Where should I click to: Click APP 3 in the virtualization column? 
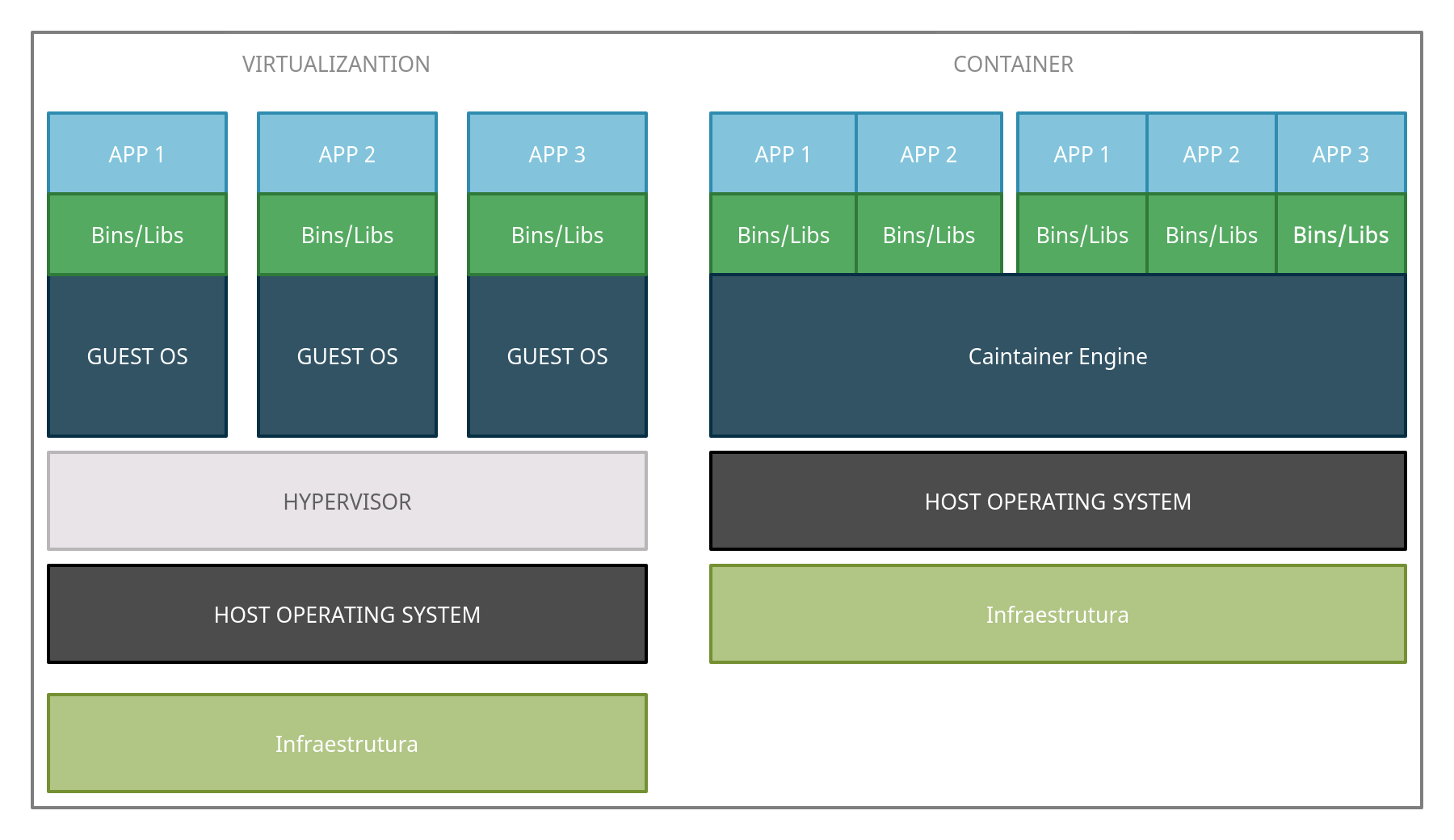click(557, 153)
